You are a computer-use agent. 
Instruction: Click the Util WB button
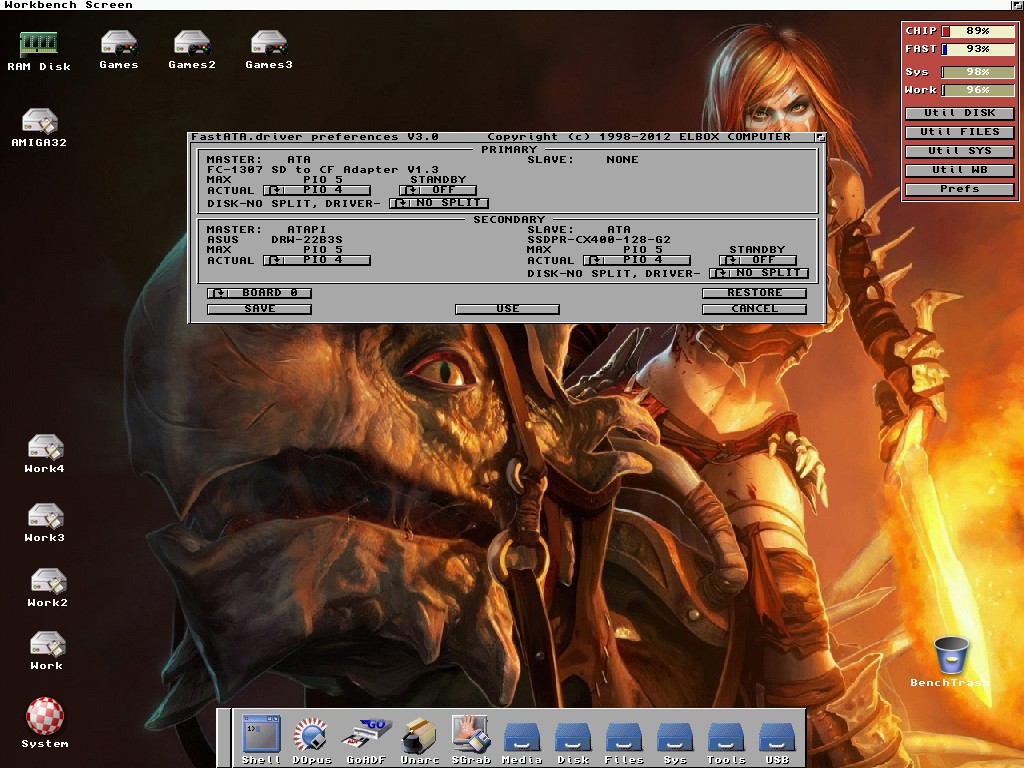[959, 170]
